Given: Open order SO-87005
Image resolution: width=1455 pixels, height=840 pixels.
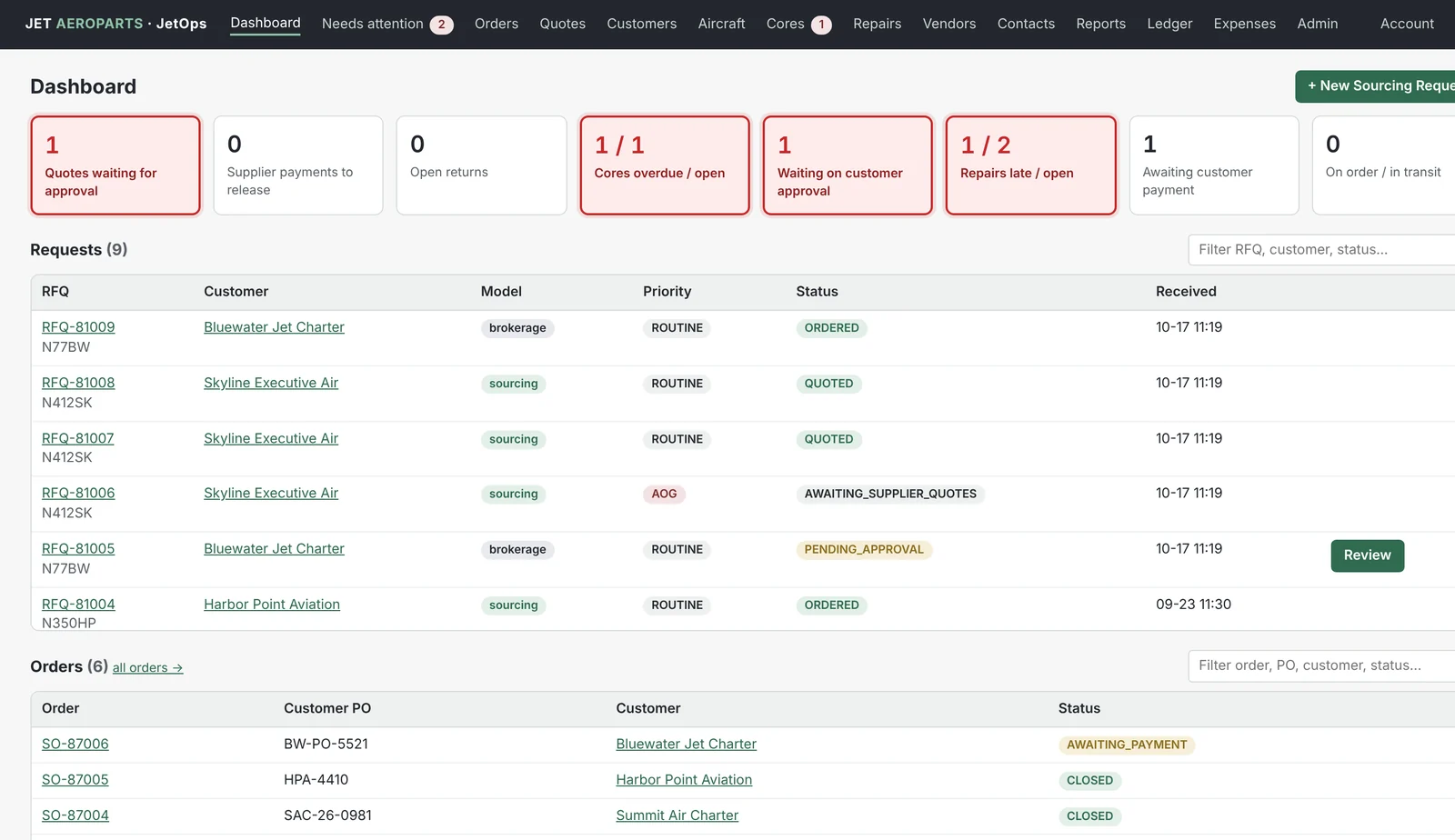Looking at the screenshot, I should click(x=75, y=780).
